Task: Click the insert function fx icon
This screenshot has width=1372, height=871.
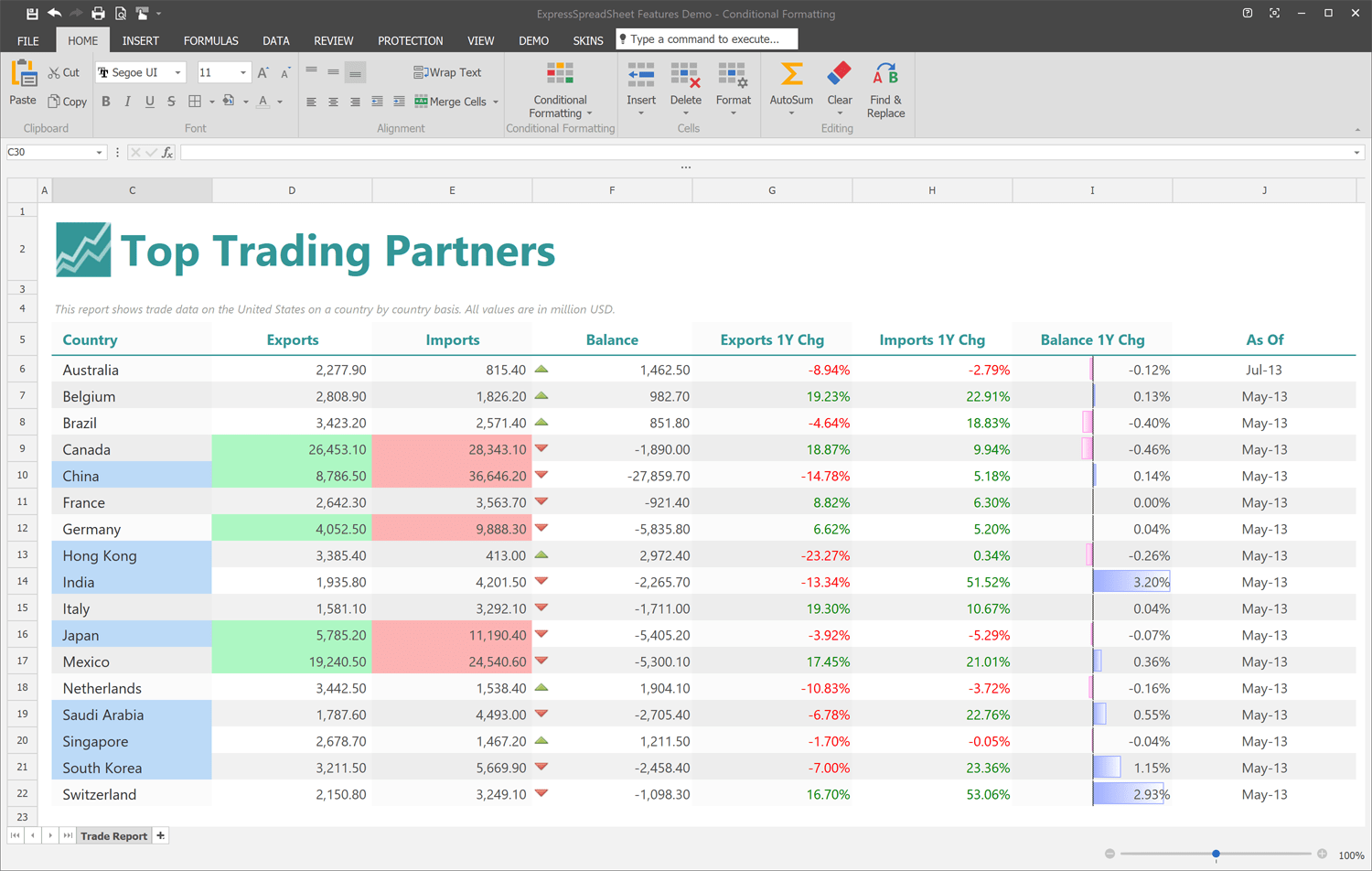Action: pyautogui.click(x=167, y=153)
